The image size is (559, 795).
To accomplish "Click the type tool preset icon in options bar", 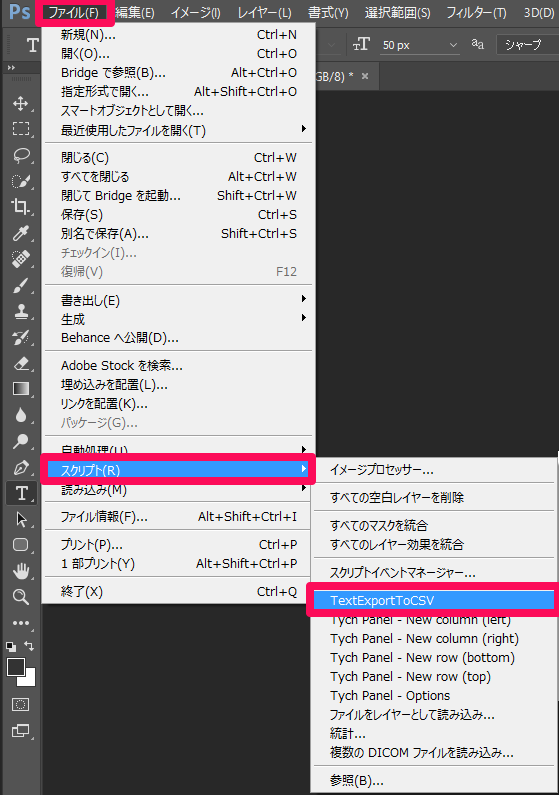I will [32, 45].
